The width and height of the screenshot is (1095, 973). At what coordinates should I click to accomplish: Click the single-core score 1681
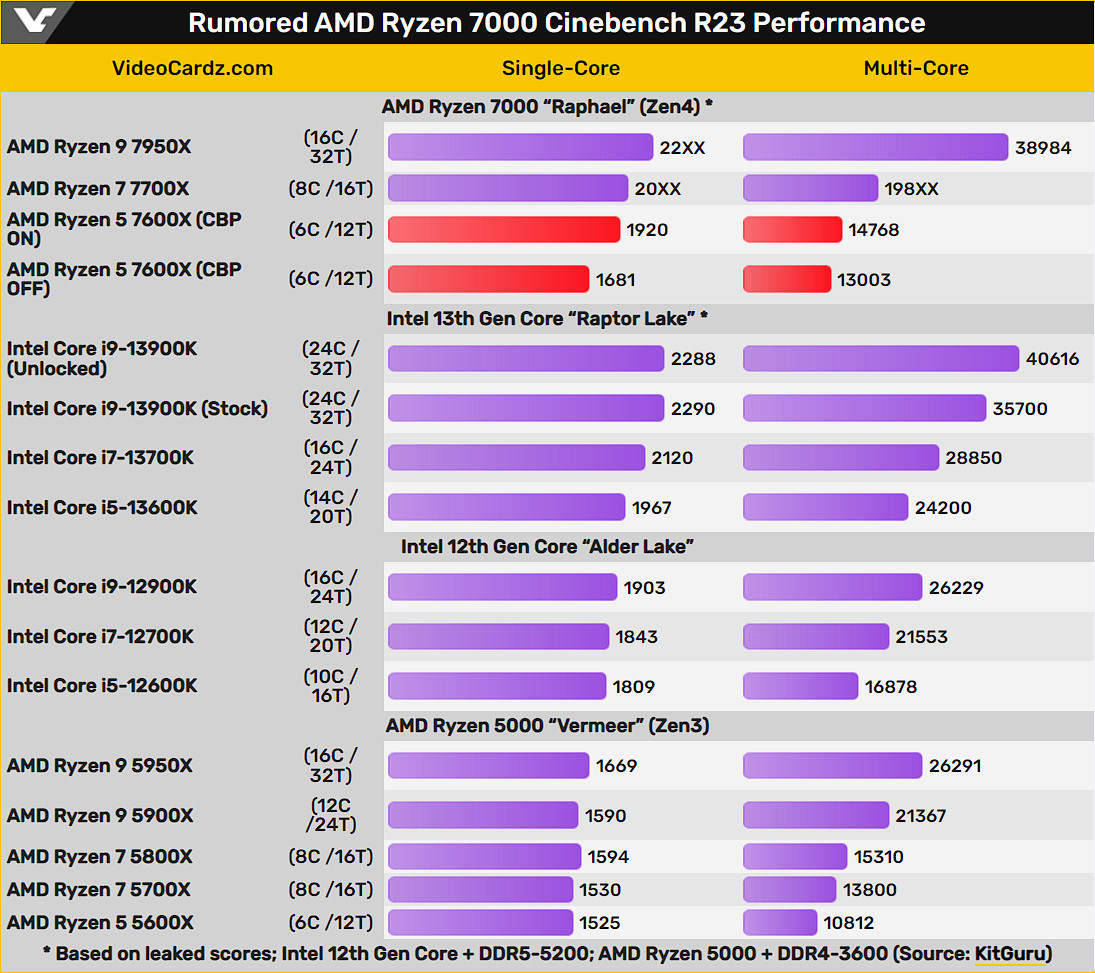[x=616, y=279]
